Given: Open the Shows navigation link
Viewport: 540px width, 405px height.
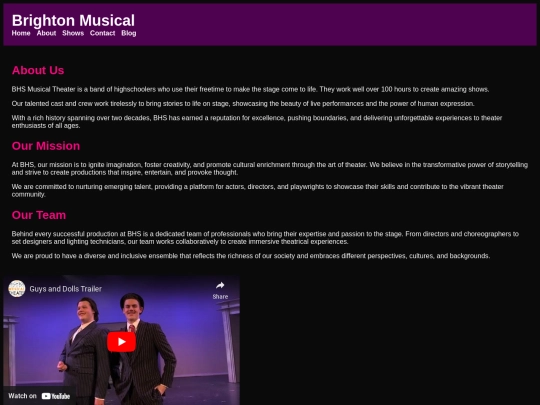Looking at the screenshot, I should (73, 33).
